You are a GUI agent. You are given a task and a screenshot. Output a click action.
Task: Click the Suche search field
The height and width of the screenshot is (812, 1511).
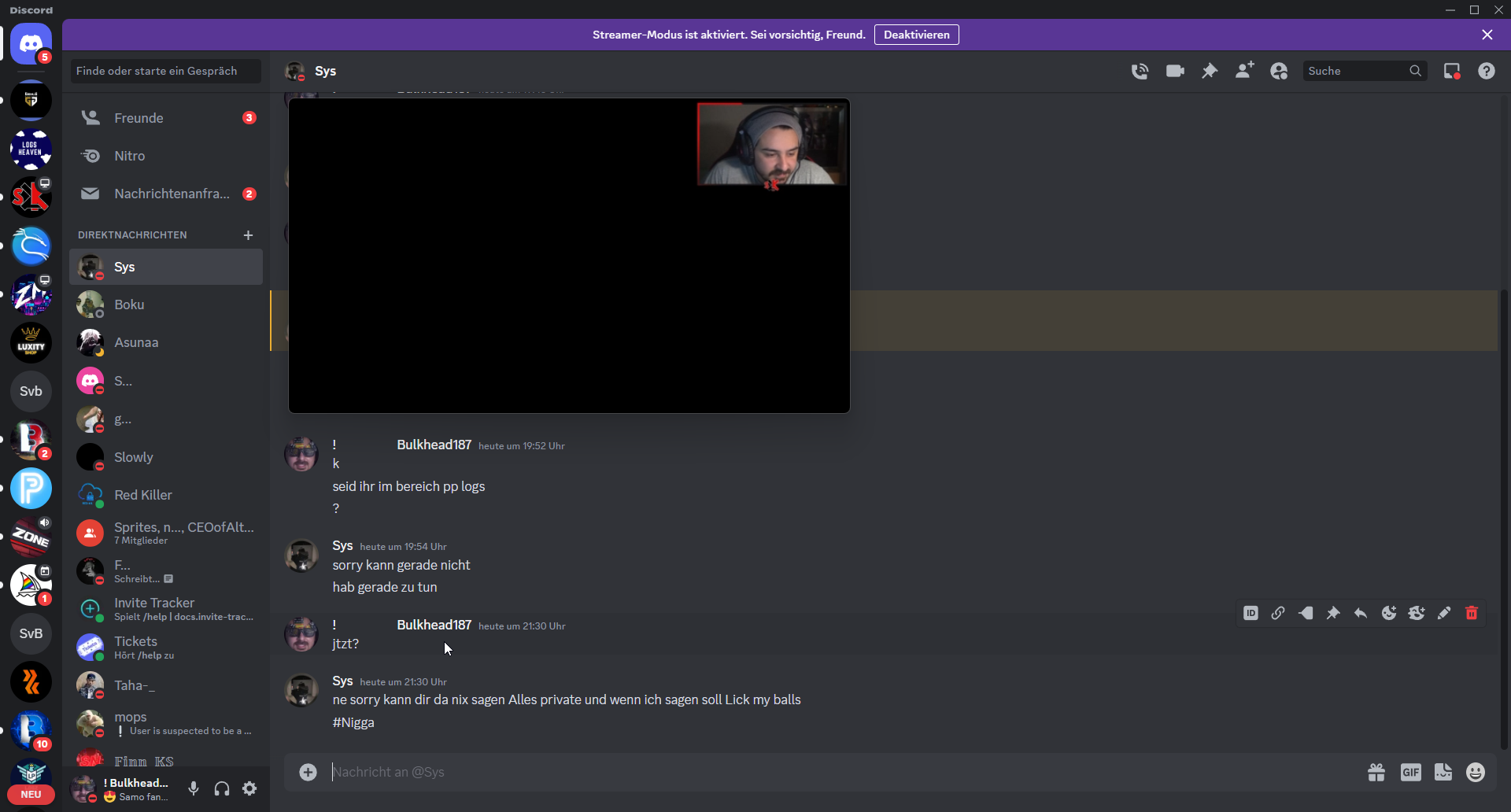(x=1357, y=71)
